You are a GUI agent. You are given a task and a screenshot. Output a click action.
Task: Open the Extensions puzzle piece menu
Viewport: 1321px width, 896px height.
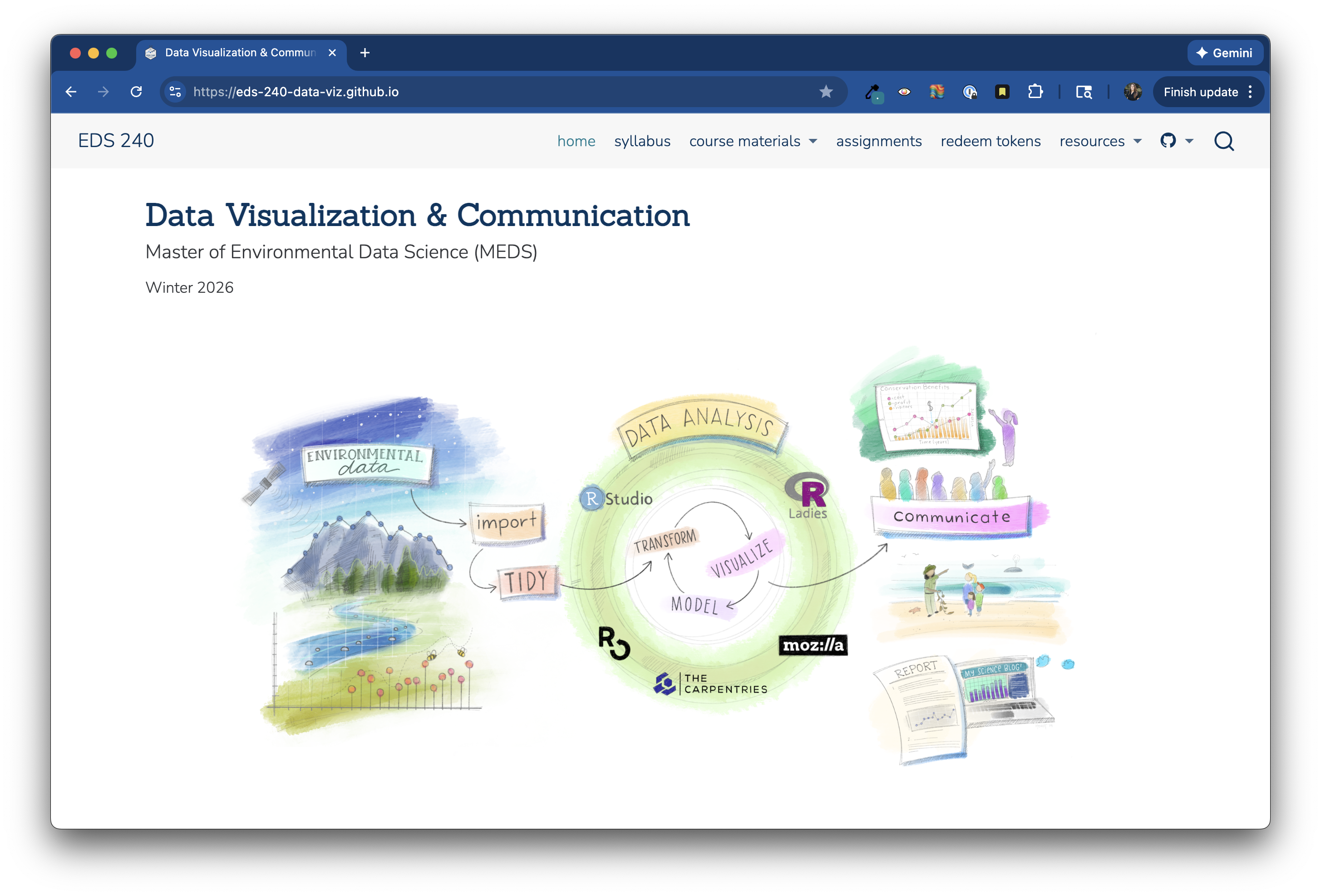click(x=1035, y=92)
